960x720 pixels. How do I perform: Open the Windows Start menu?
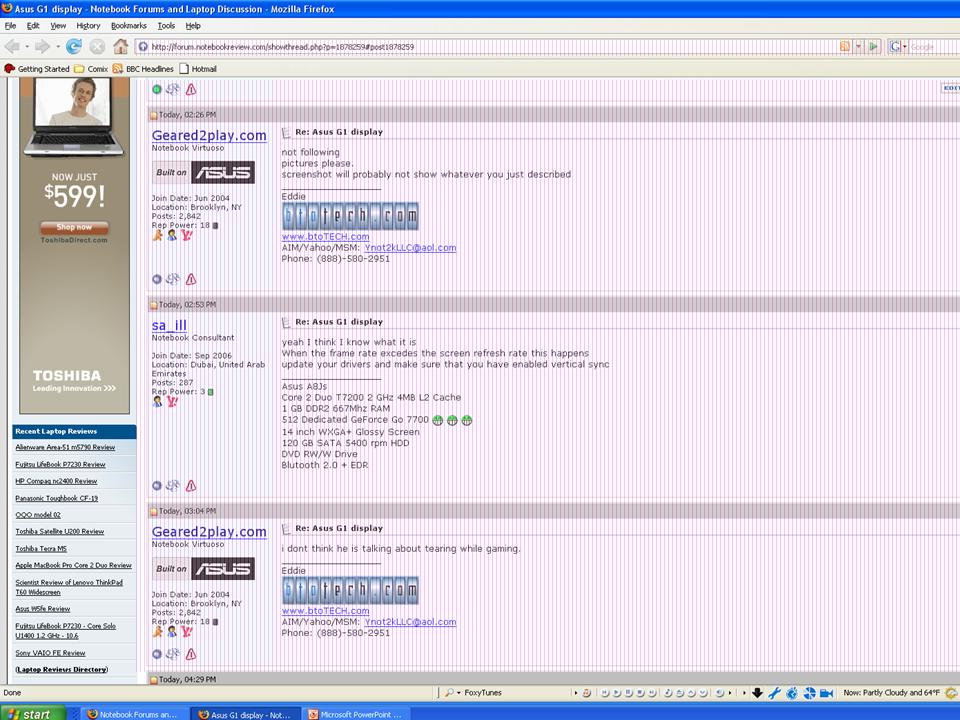tap(32, 713)
